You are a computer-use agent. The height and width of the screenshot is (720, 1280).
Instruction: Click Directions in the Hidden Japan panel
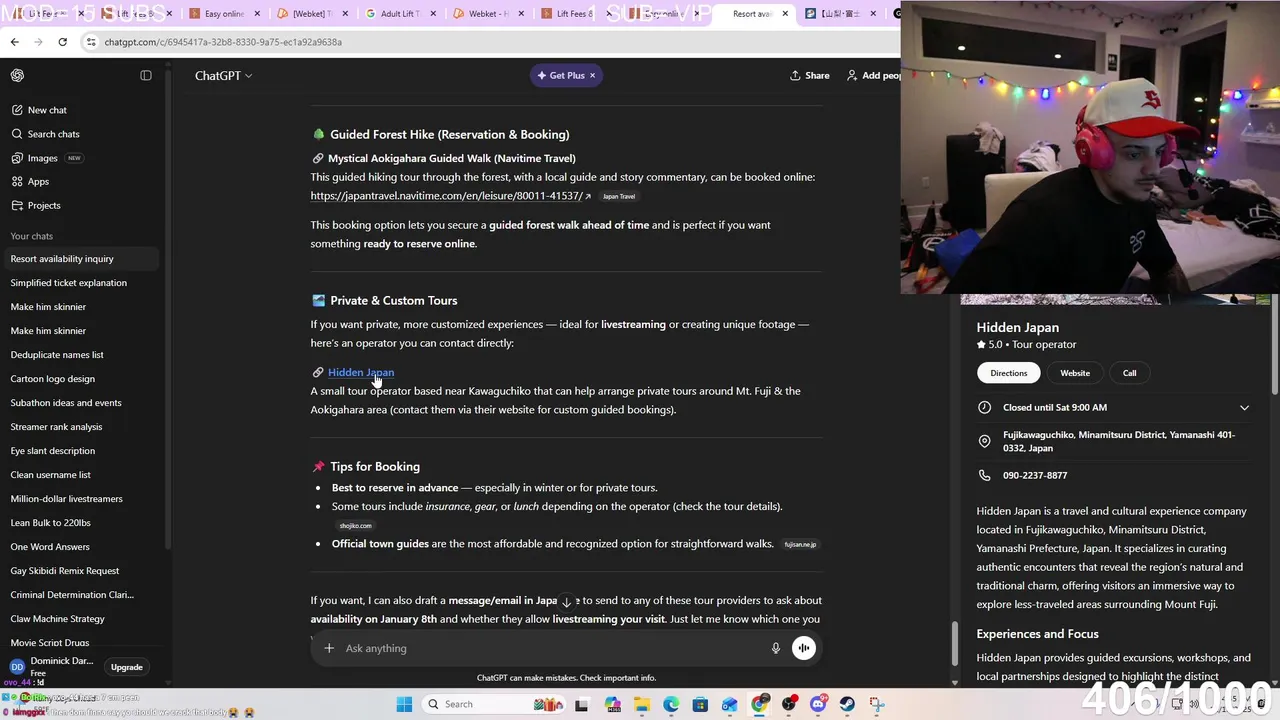coord(1008,373)
